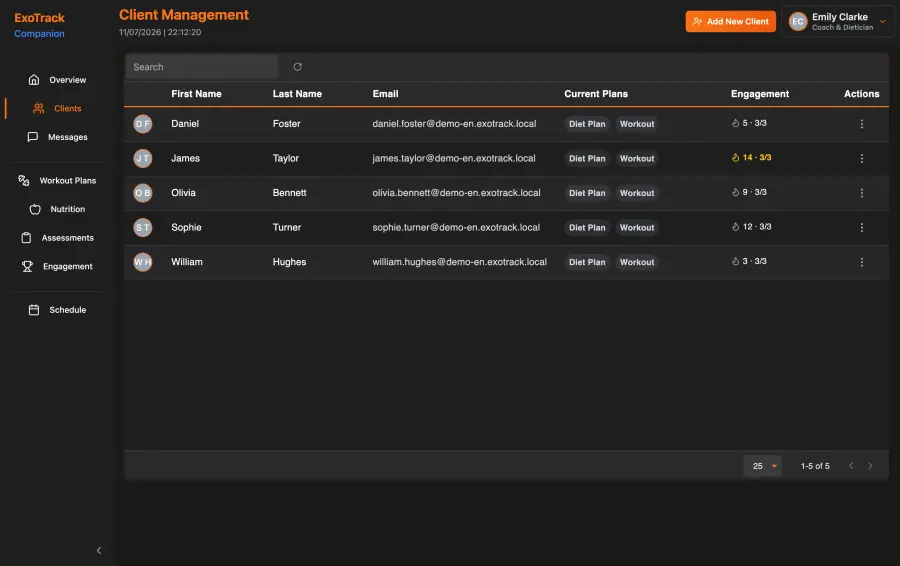Screen dimensions: 900x566
Task: Sort by Last Name column
Action: [297, 94]
